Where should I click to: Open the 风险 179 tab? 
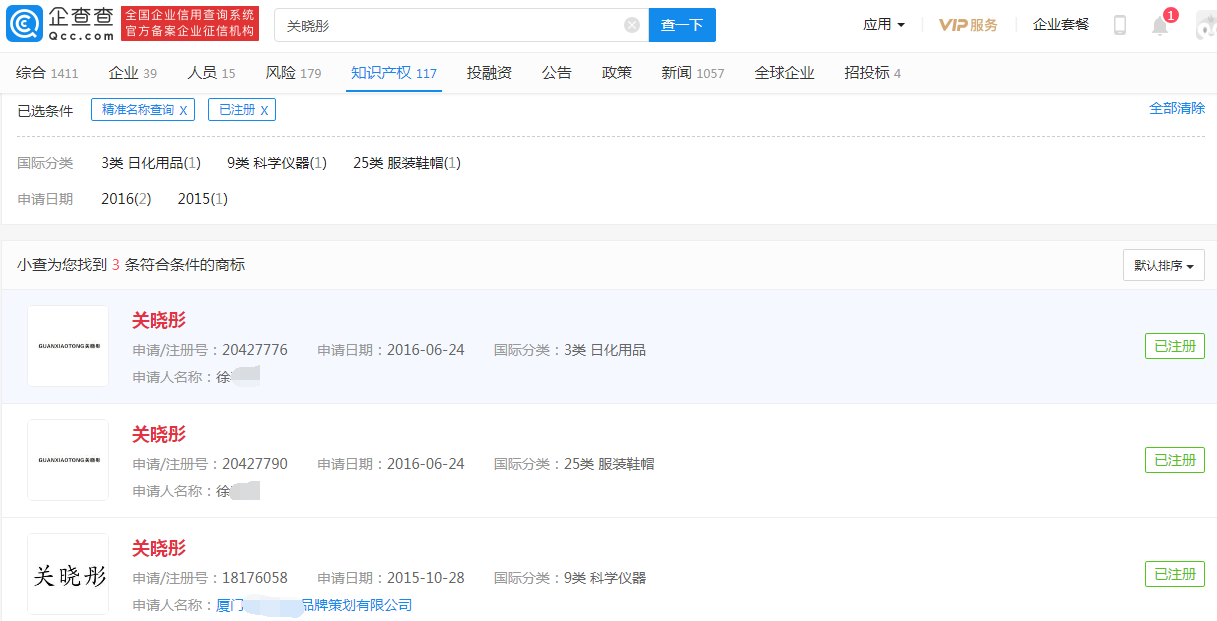[x=293, y=73]
